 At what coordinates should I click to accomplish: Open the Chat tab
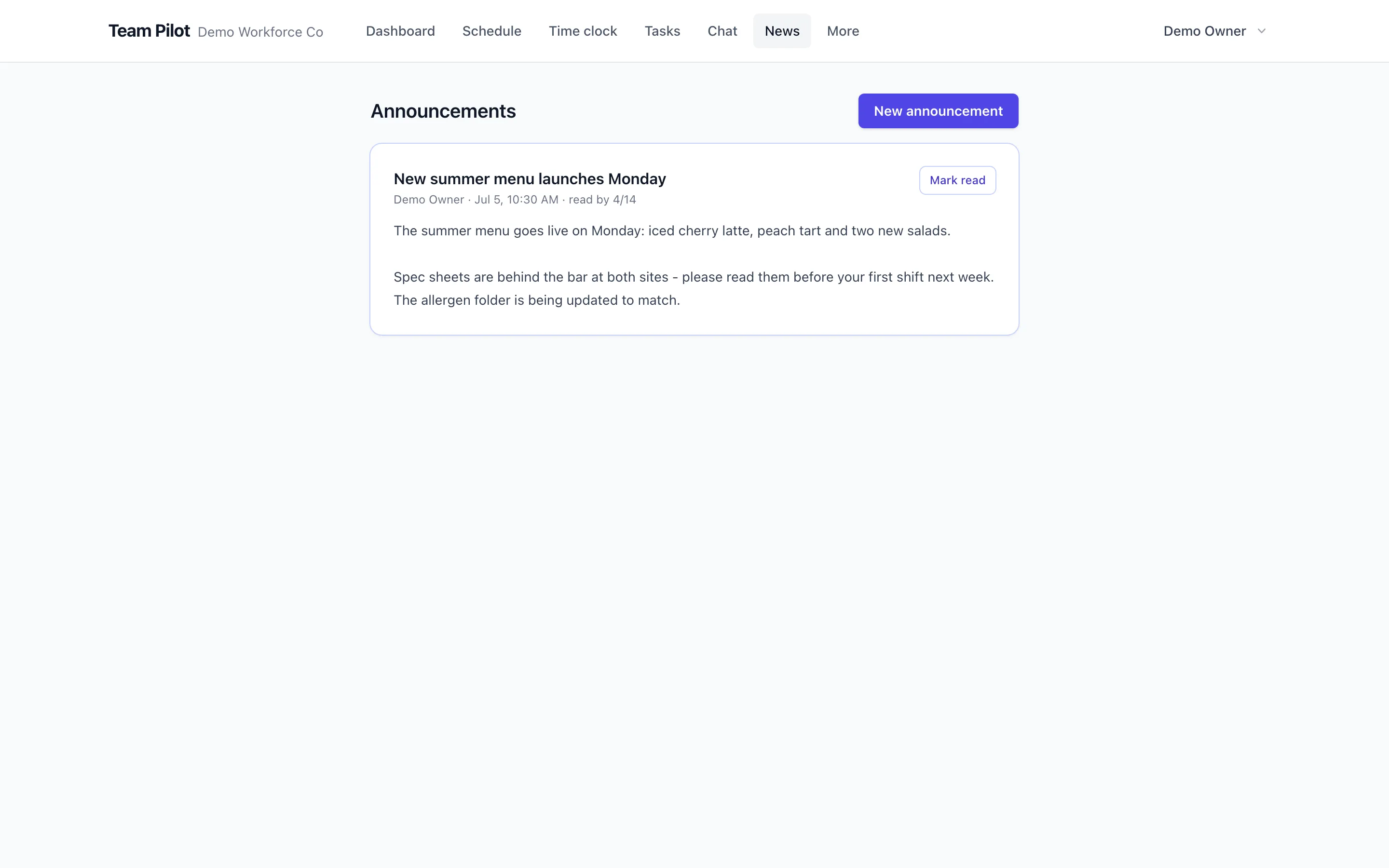coord(722,31)
